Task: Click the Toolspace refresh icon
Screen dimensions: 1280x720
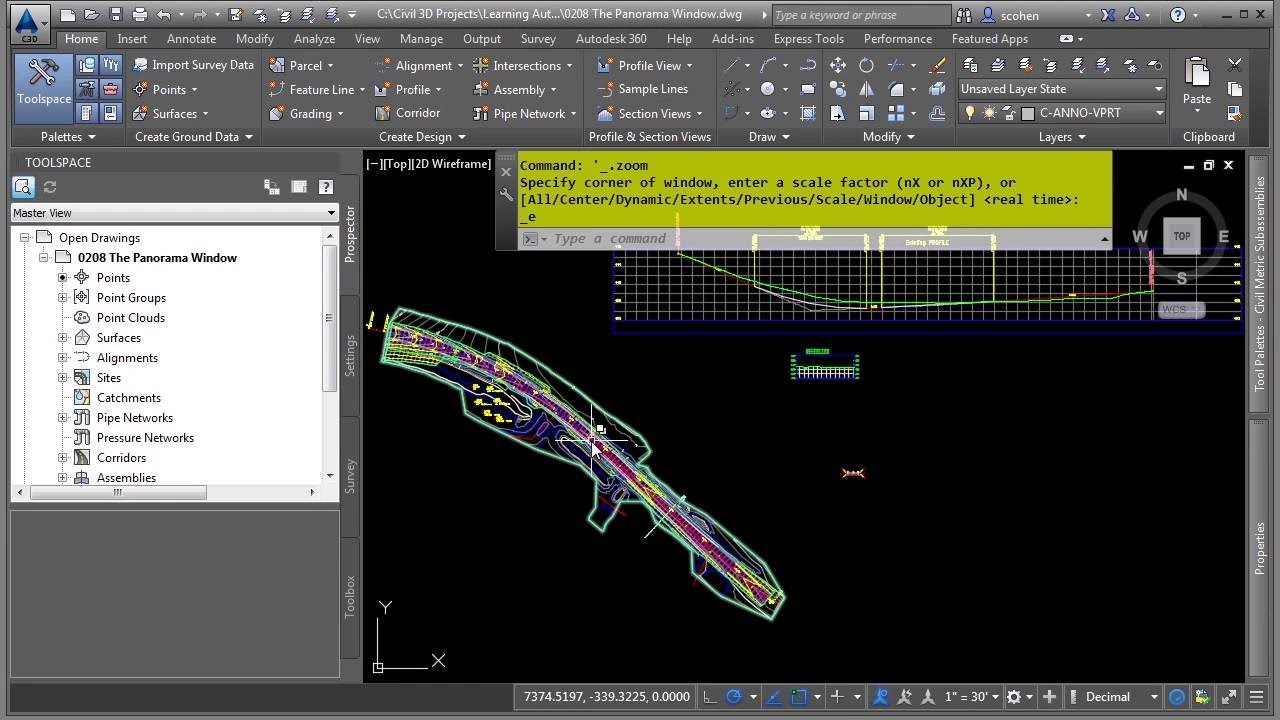Action: (x=50, y=187)
